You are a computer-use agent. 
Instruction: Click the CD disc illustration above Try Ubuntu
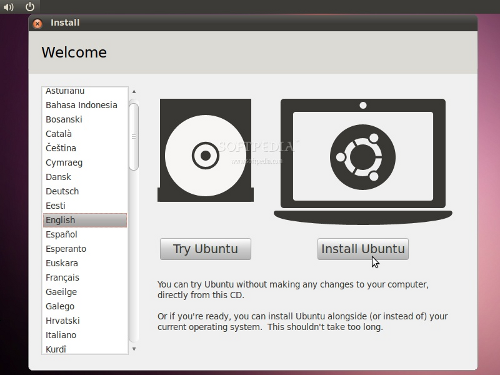point(205,150)
